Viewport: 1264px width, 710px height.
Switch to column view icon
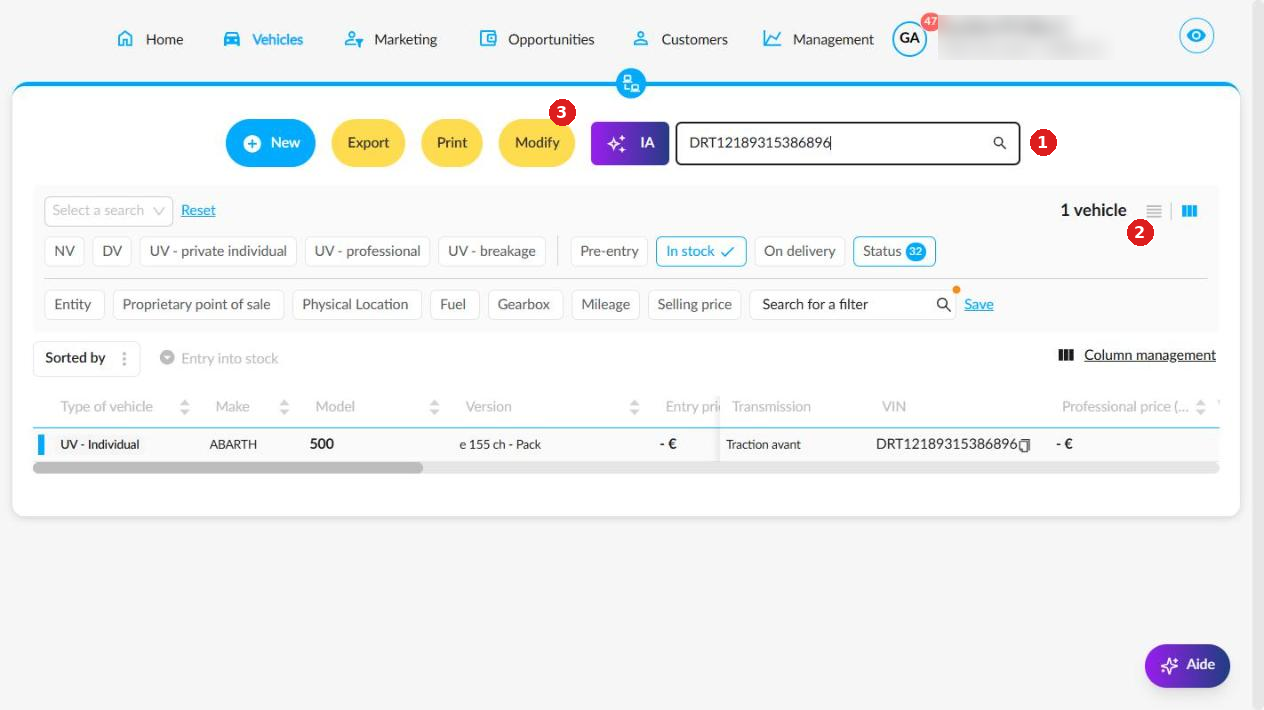[1190, 211]
